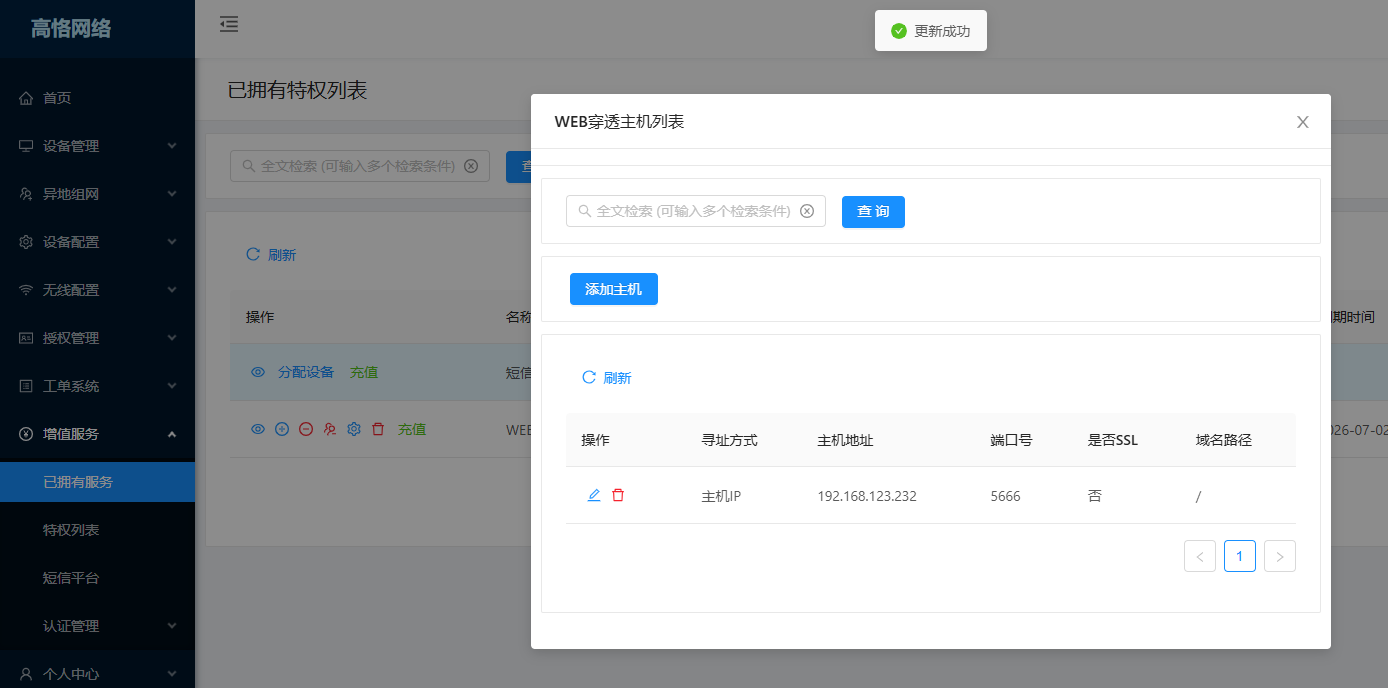1388x688 pixels.
Task: Click the 授权管理 ID card icon
Action: pyautogui.click(x=26, y=338)
